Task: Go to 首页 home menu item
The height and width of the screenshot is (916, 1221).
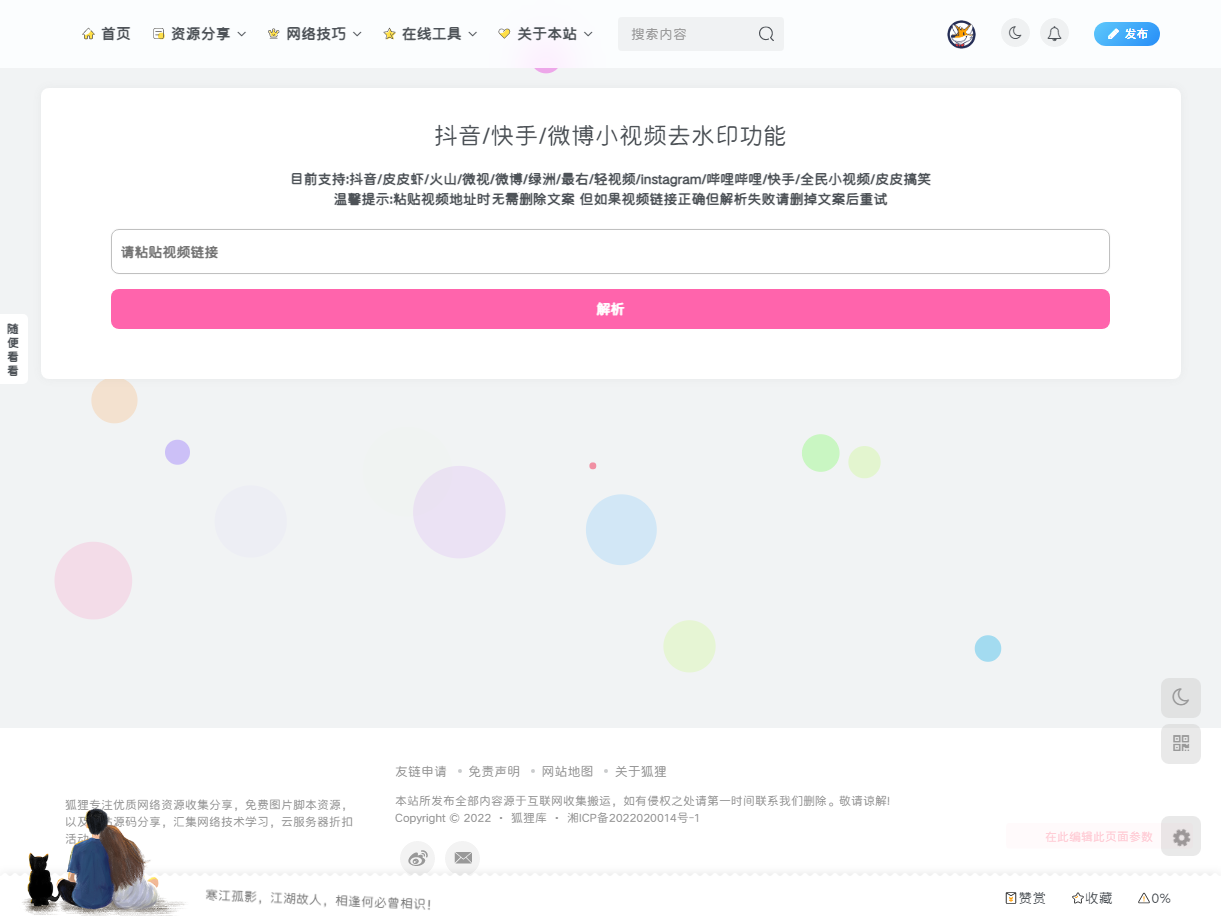Action: pos(106,34)
